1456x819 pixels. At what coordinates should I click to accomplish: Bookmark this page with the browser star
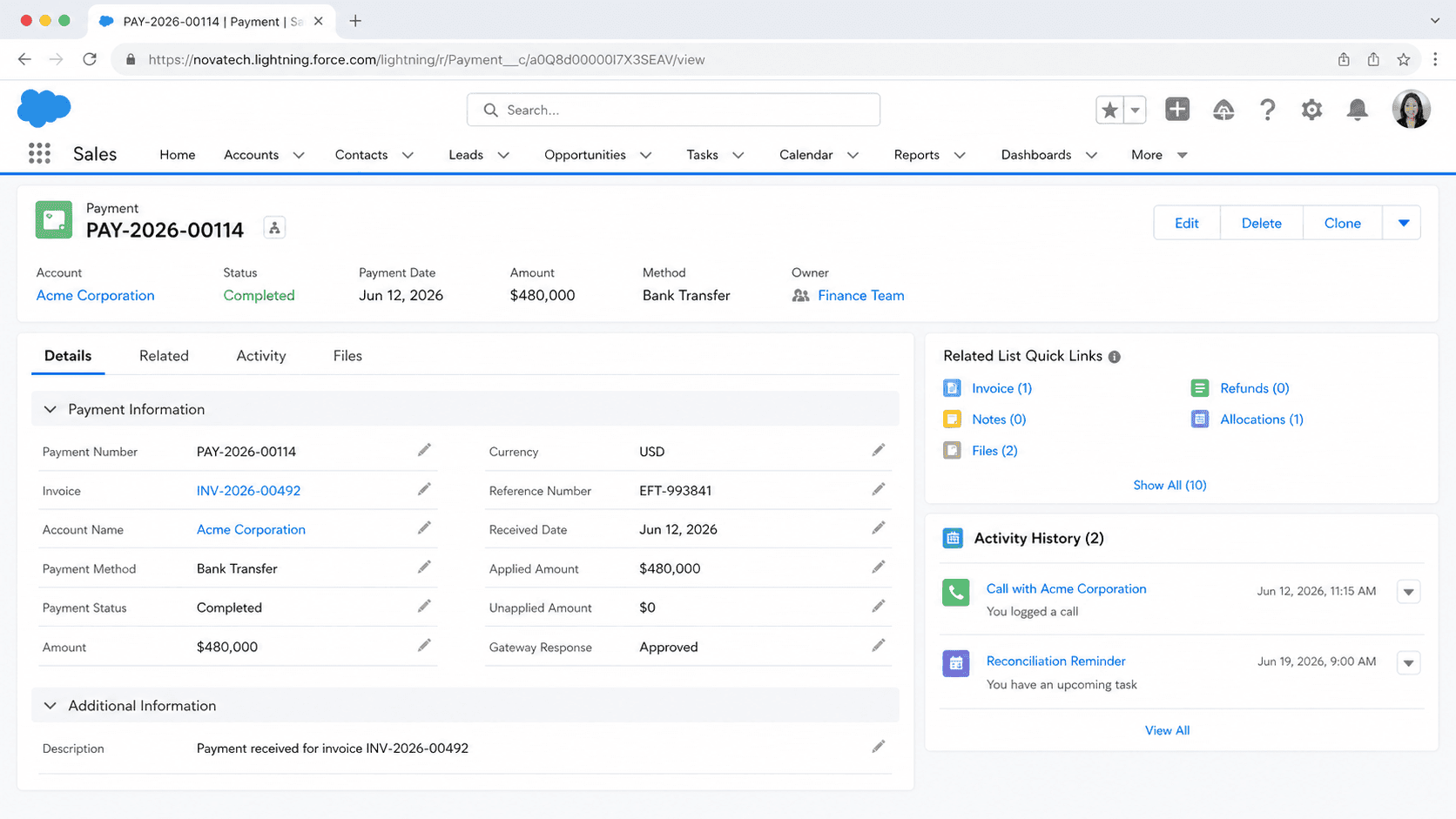point(1404,59)
